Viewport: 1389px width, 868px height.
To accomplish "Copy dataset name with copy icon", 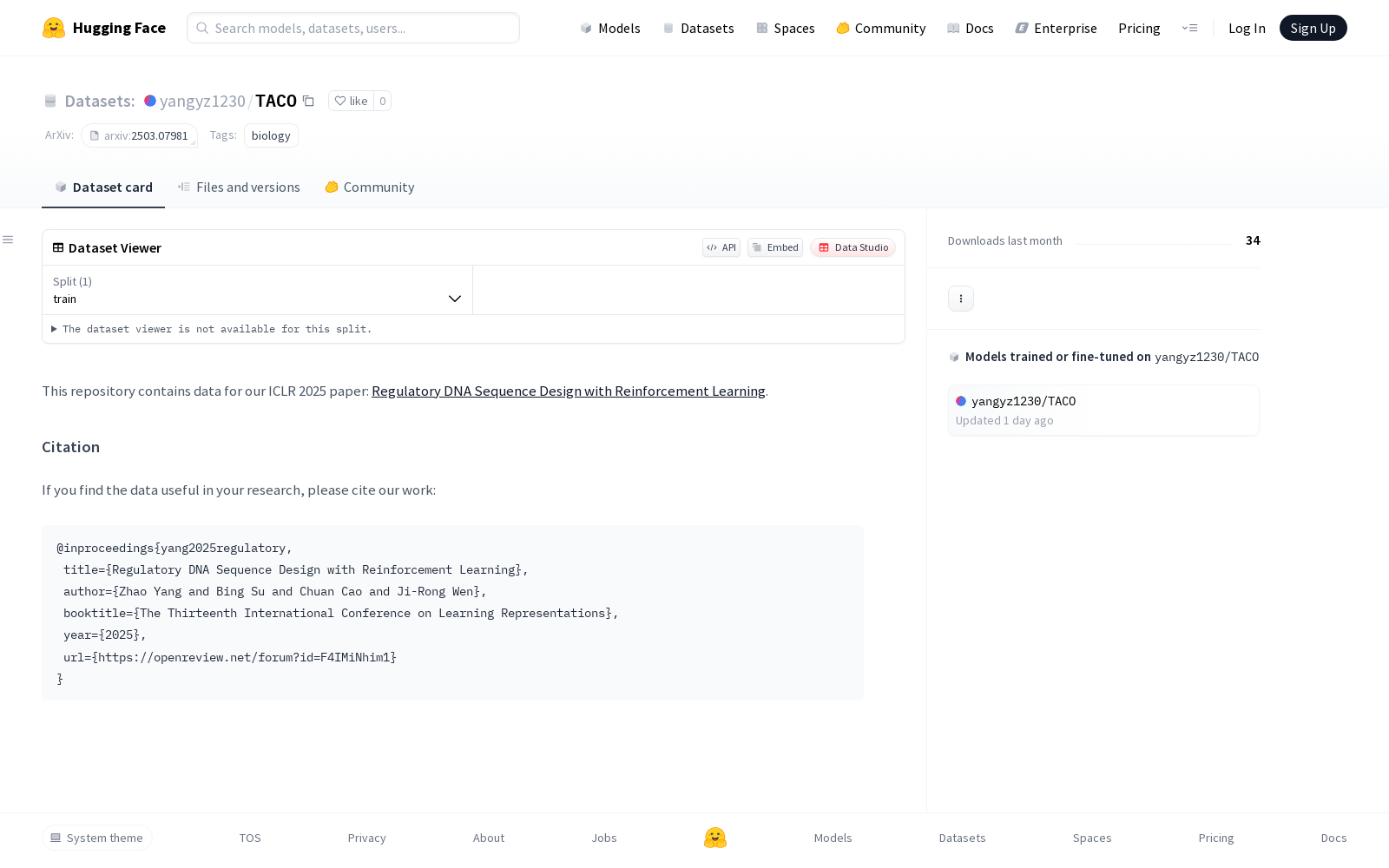I will 308,101.
